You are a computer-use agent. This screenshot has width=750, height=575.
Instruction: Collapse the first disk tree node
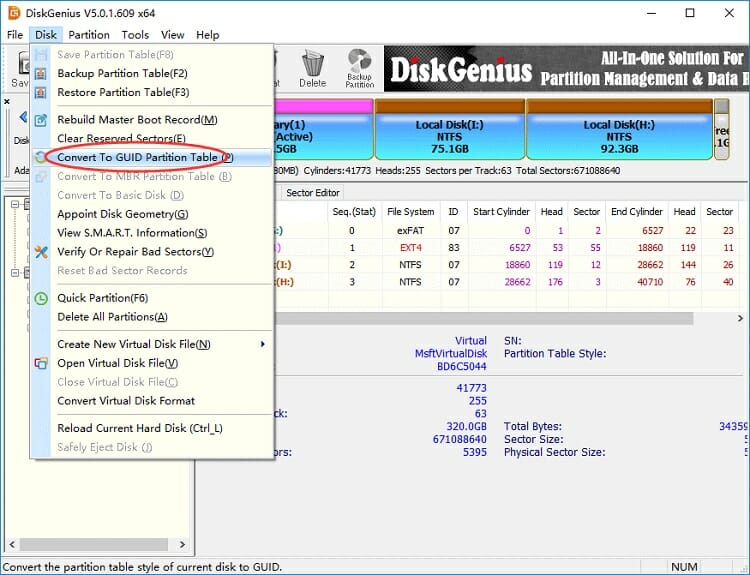15,204
